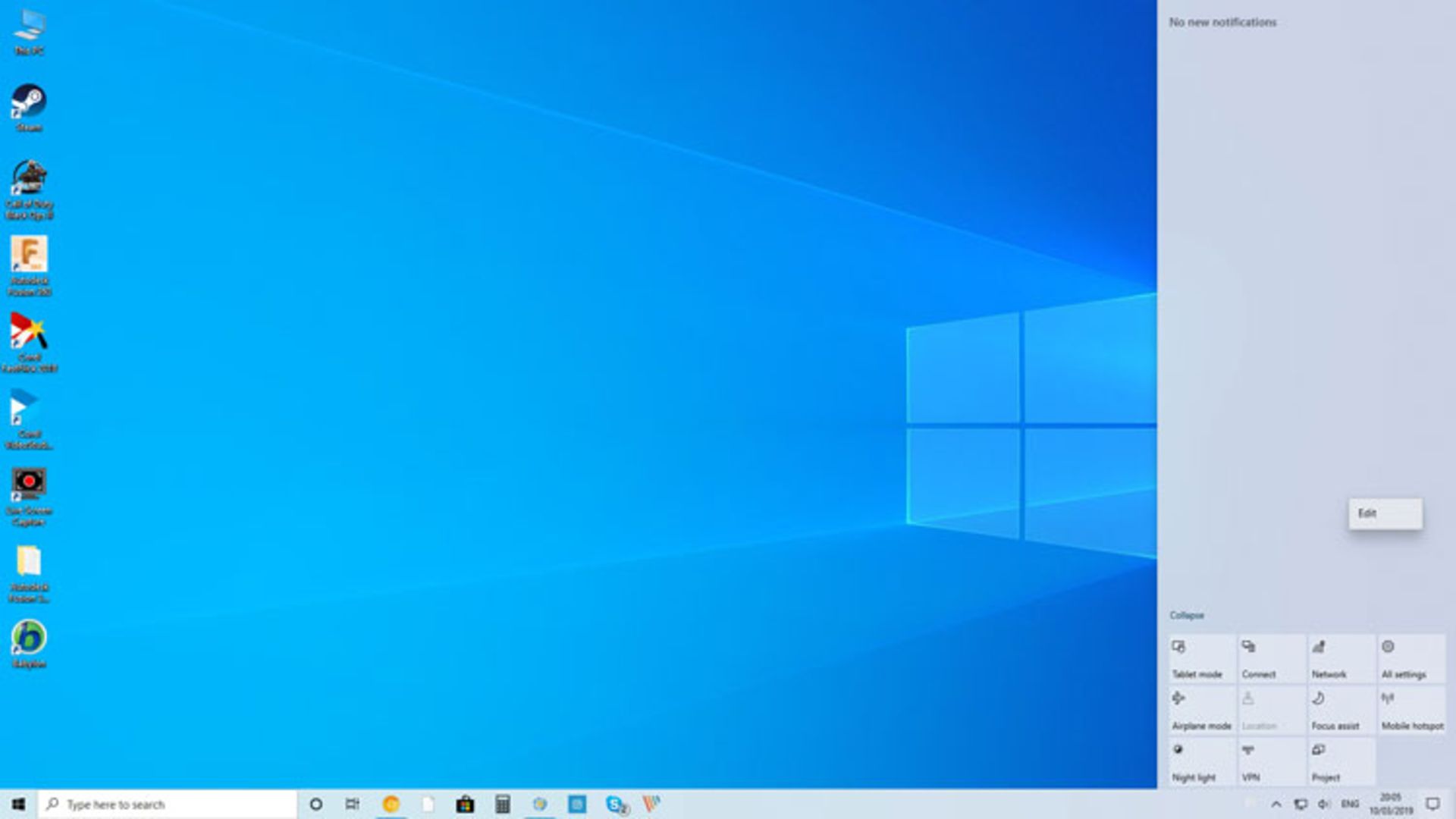Screen dimensions: 1456x819
Task: Open Skype from the taskbar
Action: (x=614, y=805)
